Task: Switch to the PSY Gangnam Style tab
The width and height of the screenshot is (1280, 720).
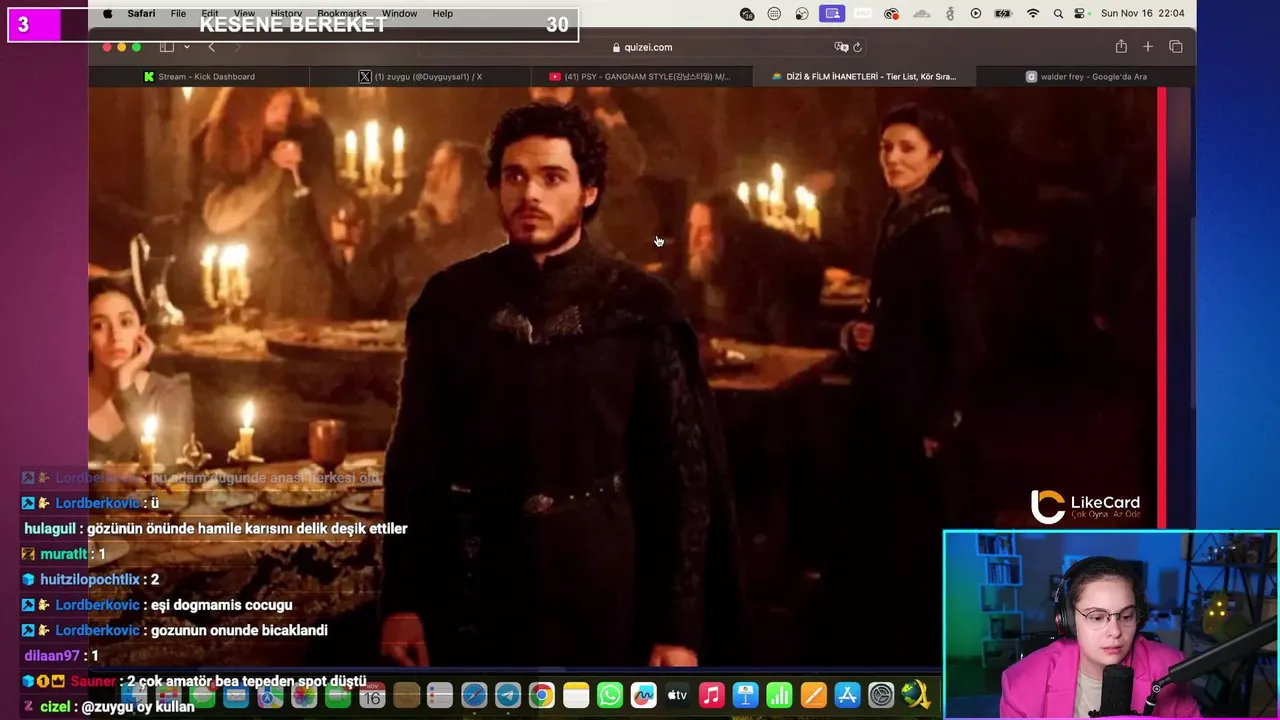Action: [641, 76]
